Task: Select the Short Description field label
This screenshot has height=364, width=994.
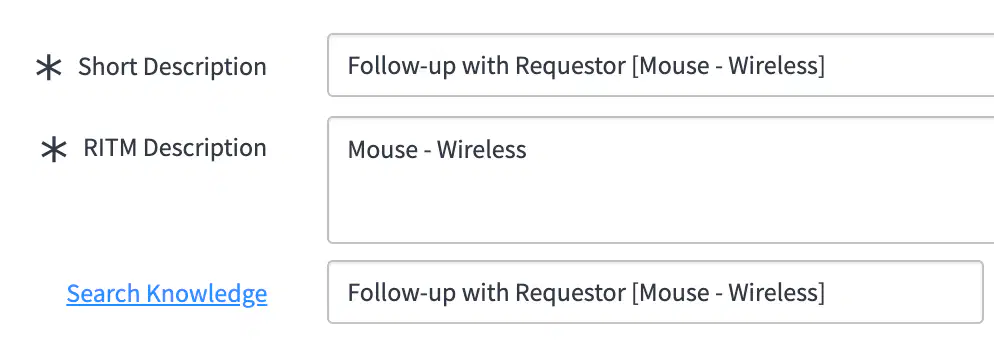Action: coord(172,67)
